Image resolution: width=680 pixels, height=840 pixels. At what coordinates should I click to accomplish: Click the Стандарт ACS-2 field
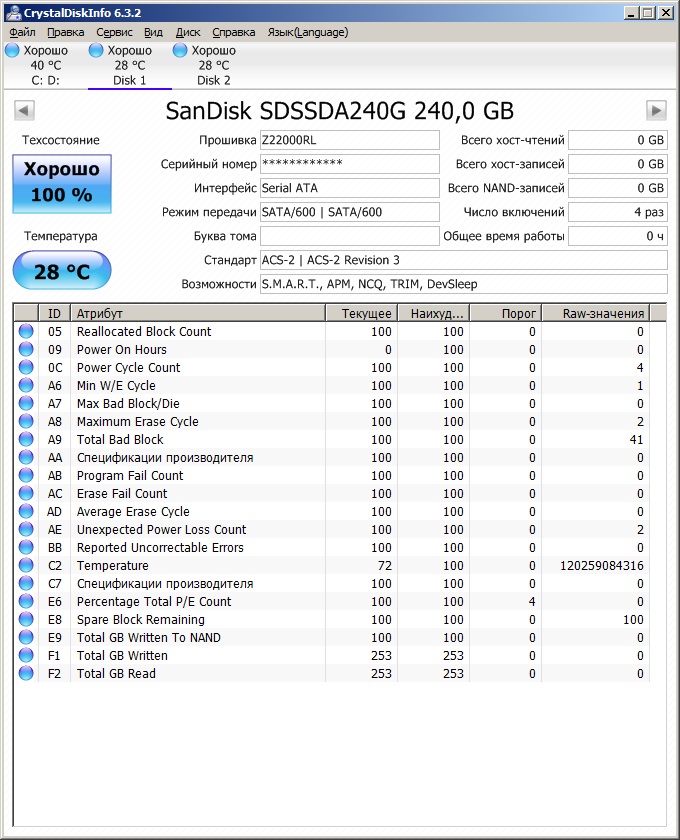(x=464, y=260)
